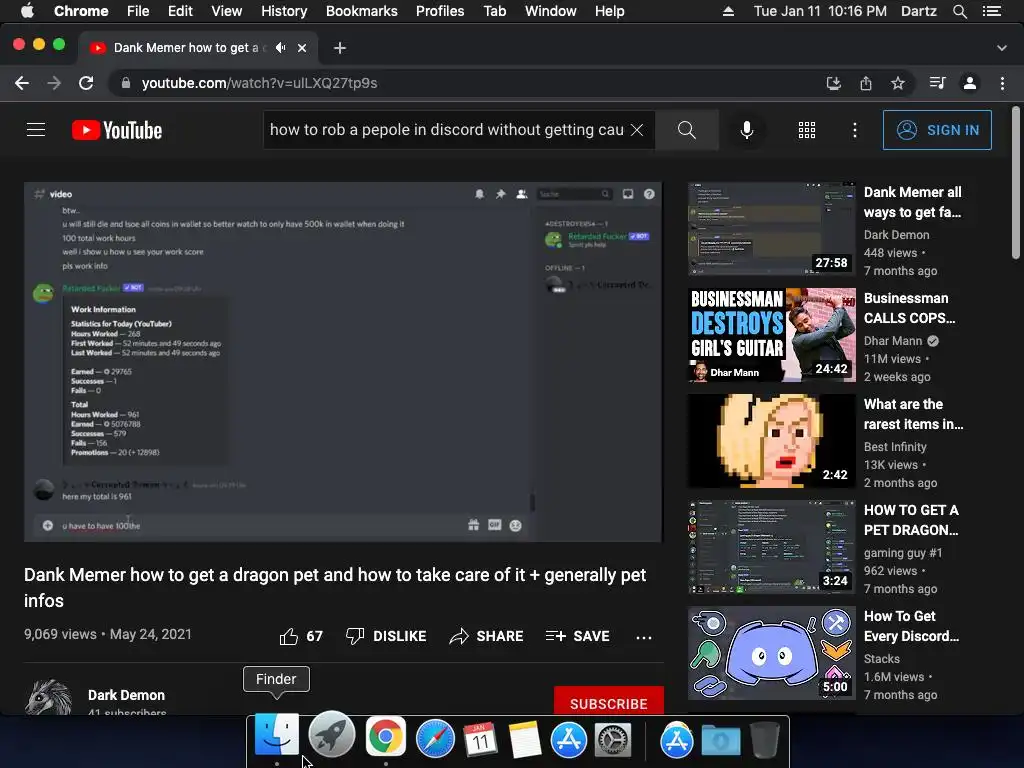Click the SUBSCRIBE button
This screenshot has height=768, width=1024.
click(x=609, y=702)
